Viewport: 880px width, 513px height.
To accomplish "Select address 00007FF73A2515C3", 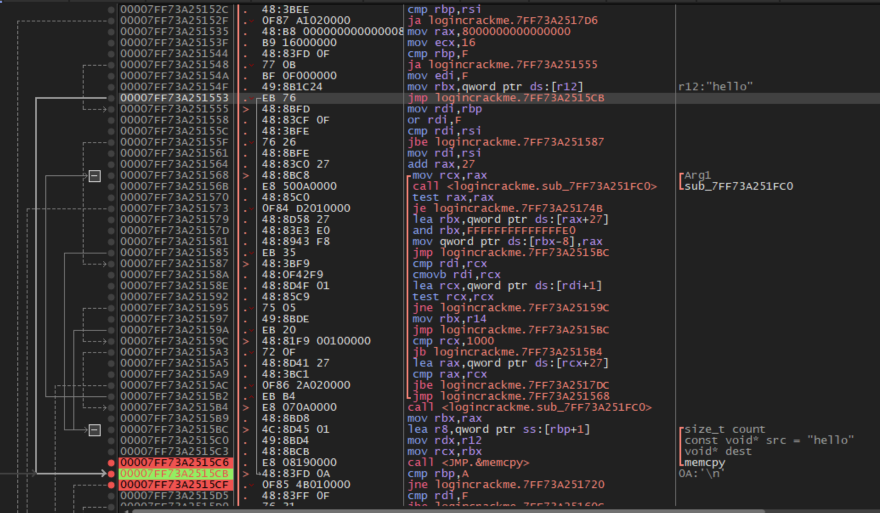I will (x=175, y=452).
